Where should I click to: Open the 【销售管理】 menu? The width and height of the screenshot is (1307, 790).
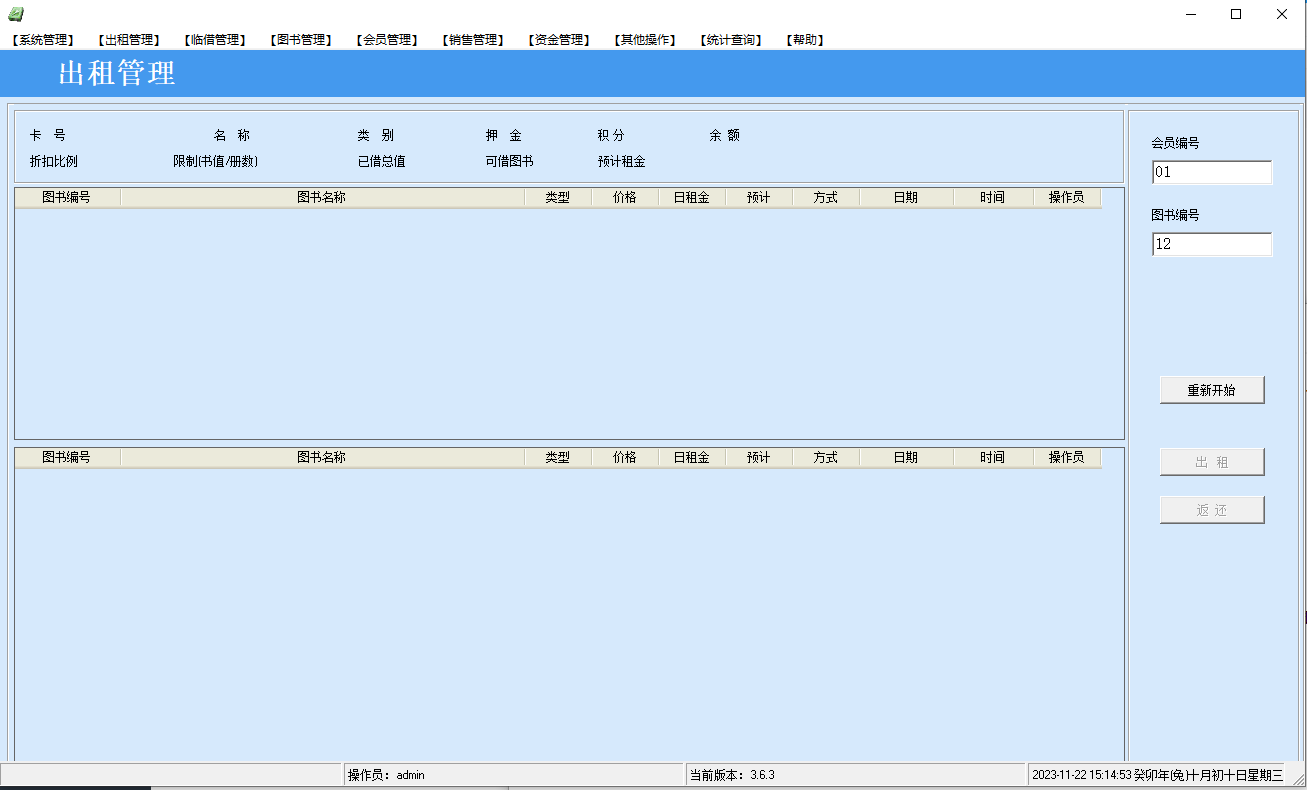[x=472, y=40]
